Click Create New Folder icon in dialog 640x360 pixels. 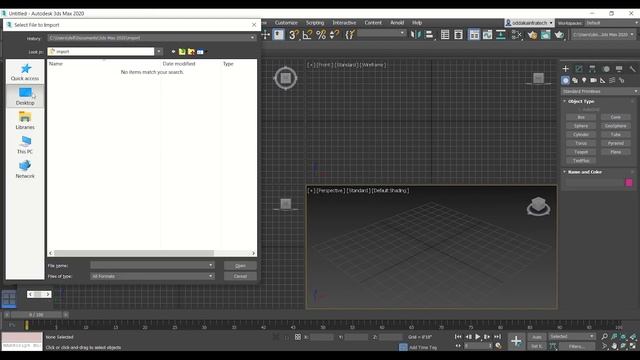(191, 51)
